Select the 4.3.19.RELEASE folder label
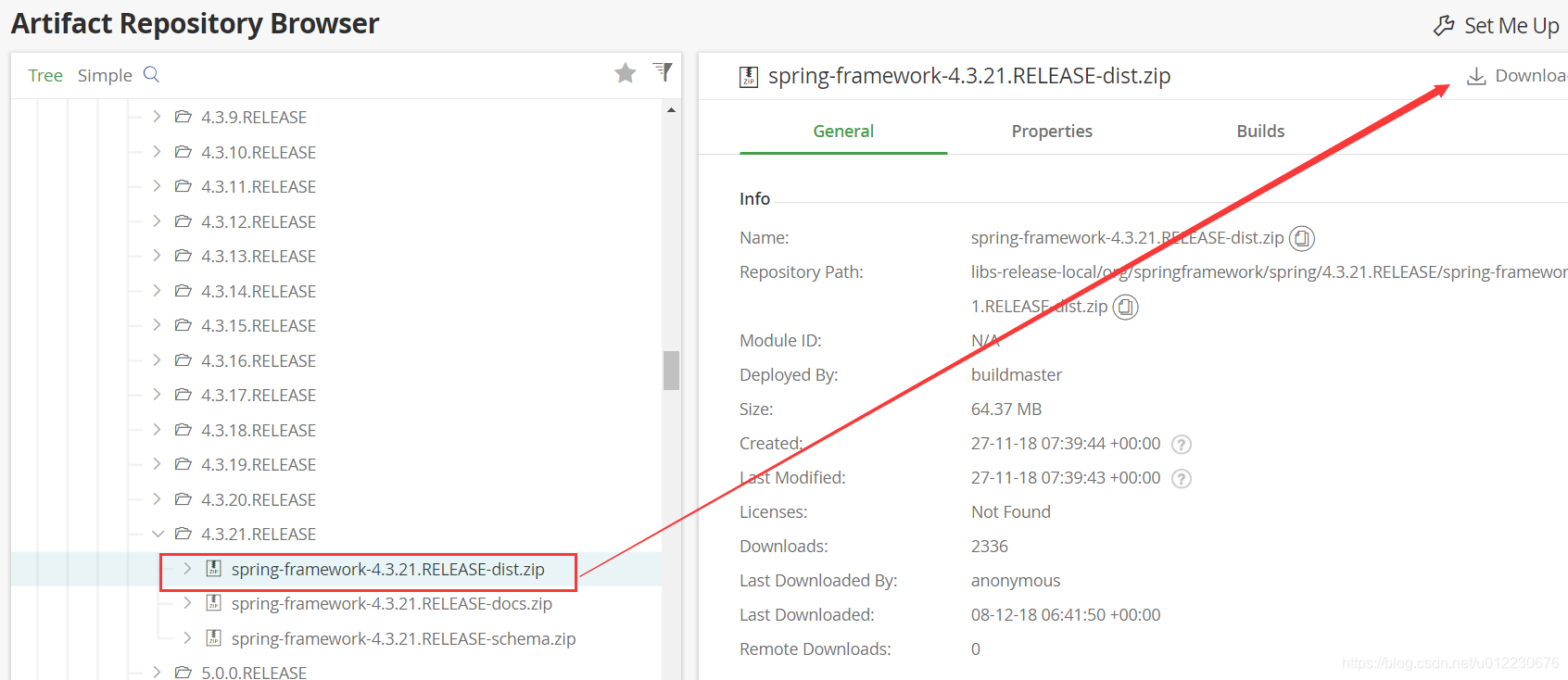Image resolution: width=1568 pixels, height=680 pixels. 259,464
